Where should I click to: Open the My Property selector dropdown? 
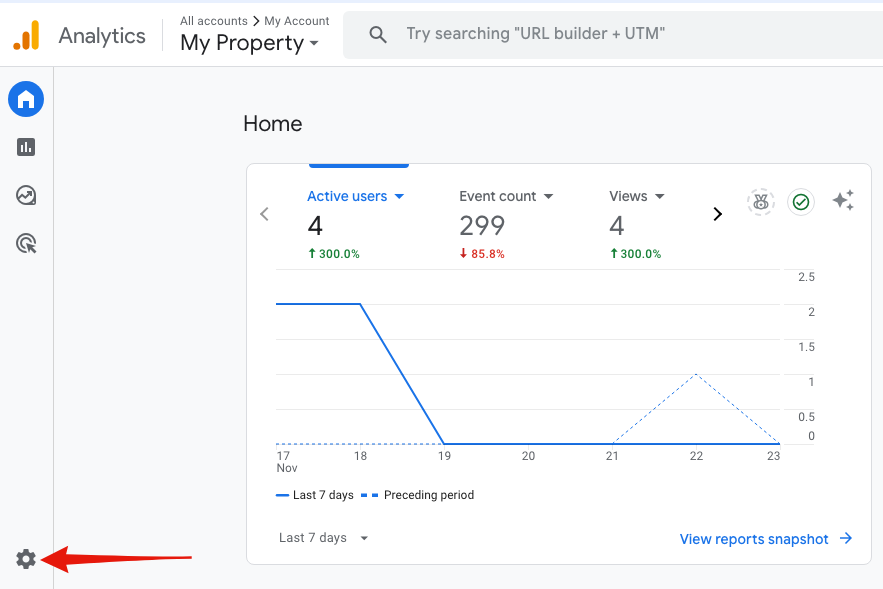point(249,43)
